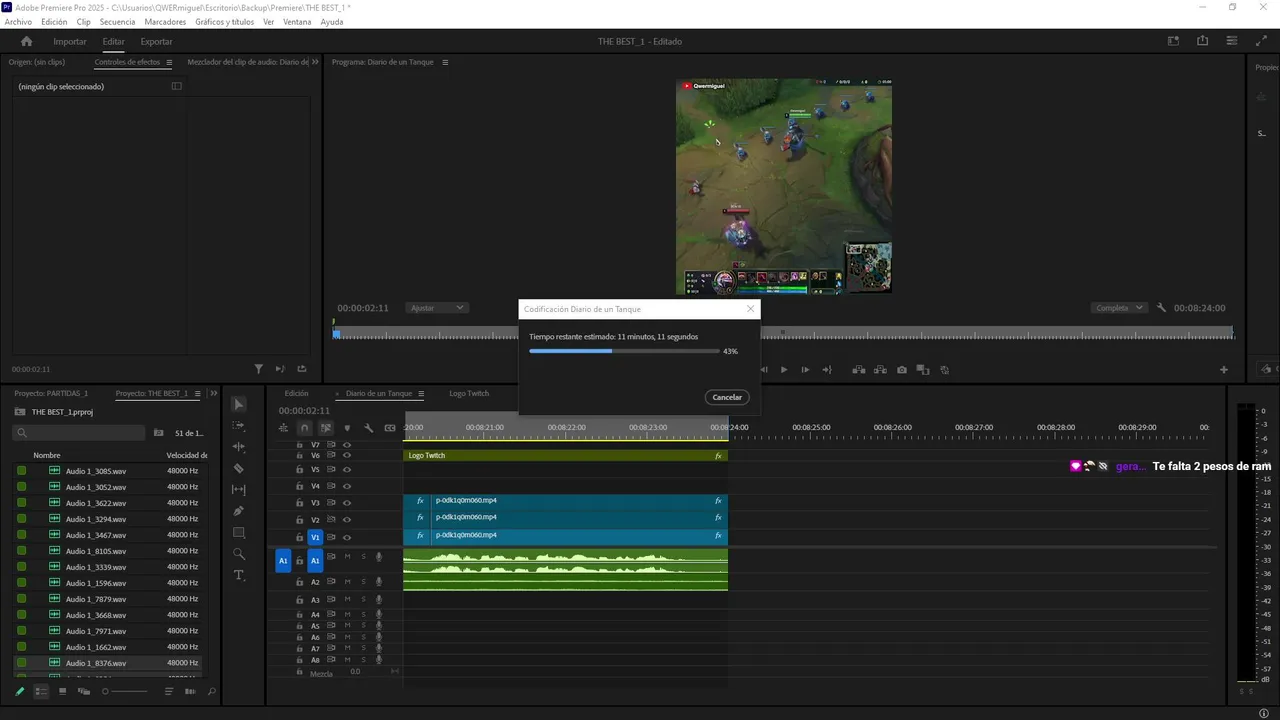This screenshot has width=1280, height=720.
Task: Select the Ripple Edit tool
Action: [239, 447]
